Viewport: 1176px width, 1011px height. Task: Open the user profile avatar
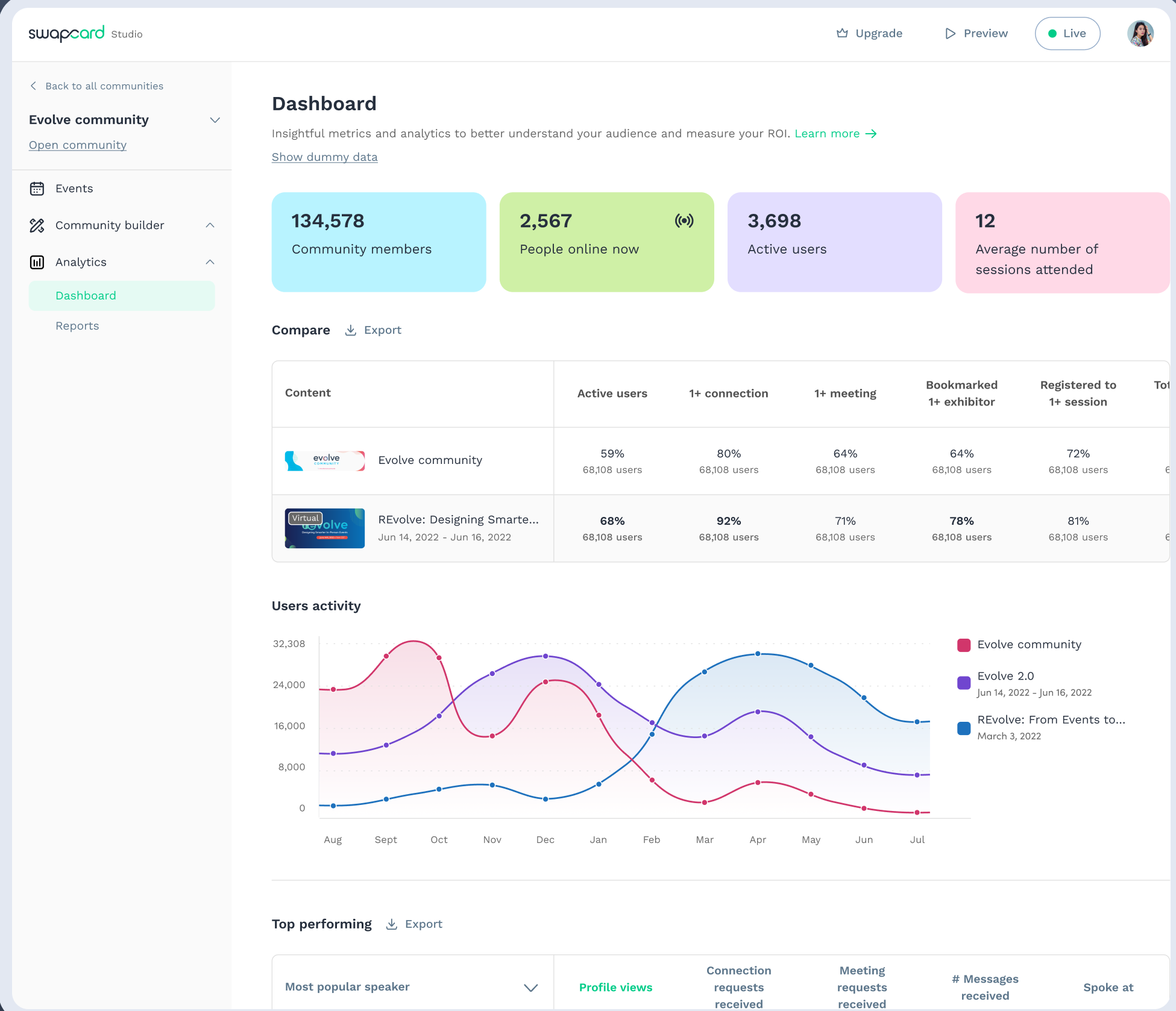(x=1140, y=33)
